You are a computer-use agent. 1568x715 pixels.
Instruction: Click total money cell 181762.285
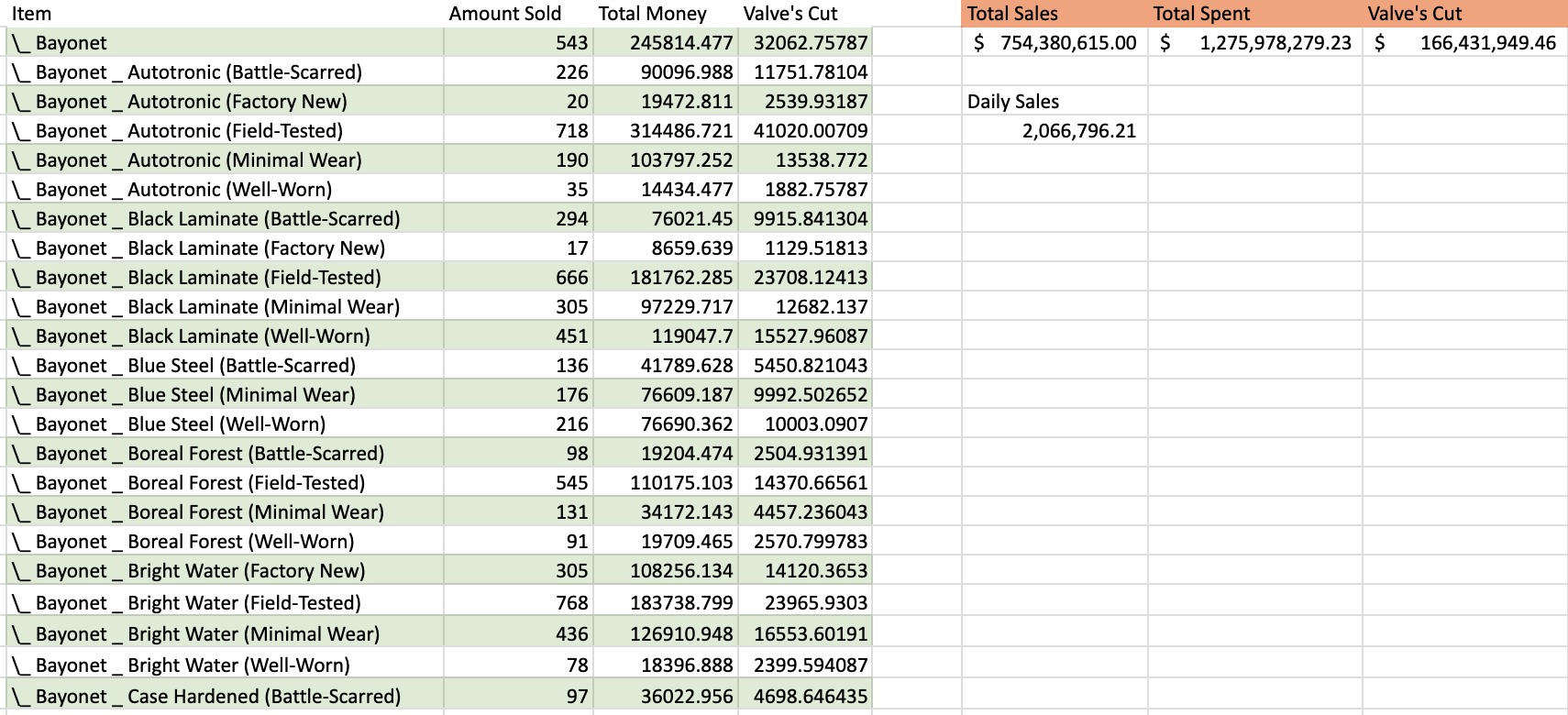(680, 278)
